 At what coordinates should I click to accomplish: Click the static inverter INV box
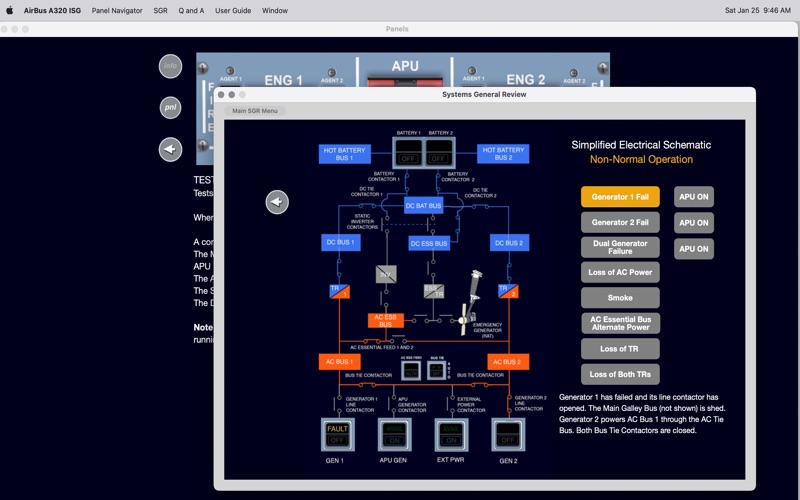click(x=386, y=274)
